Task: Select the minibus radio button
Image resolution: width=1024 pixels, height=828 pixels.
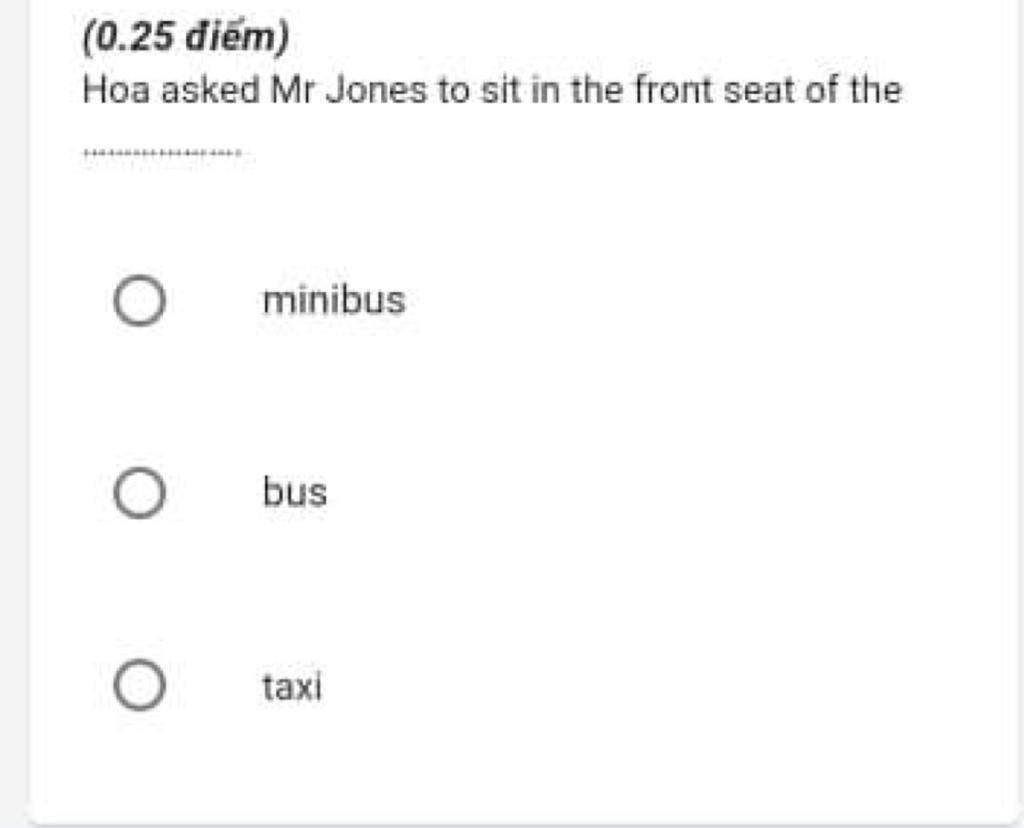Action: tap(138, 302)
